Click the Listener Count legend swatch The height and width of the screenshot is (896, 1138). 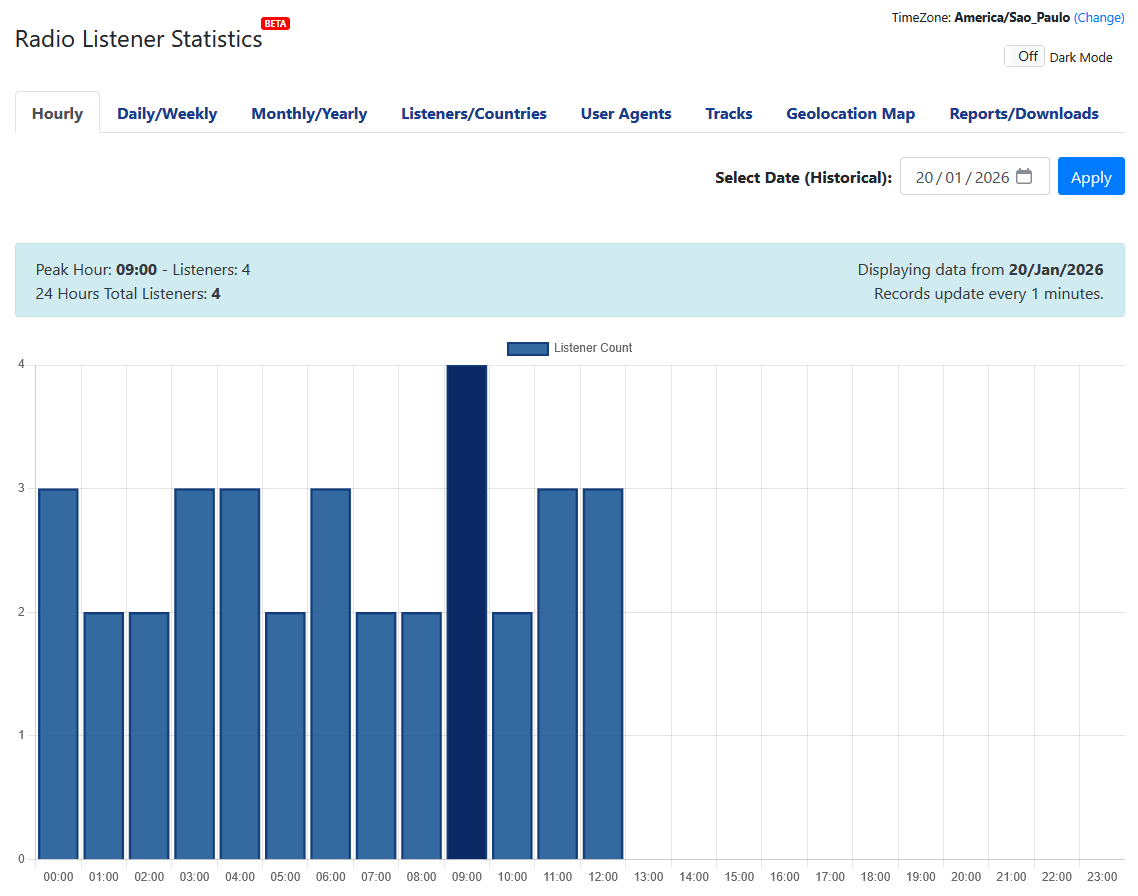coord(527,348)
